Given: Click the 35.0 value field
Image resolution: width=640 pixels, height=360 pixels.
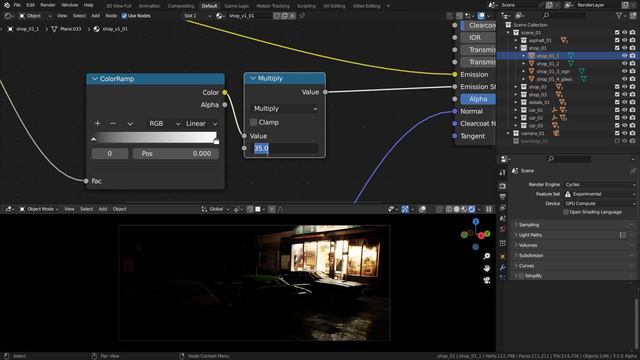Looking at the screenshot, I should point(285,148).
